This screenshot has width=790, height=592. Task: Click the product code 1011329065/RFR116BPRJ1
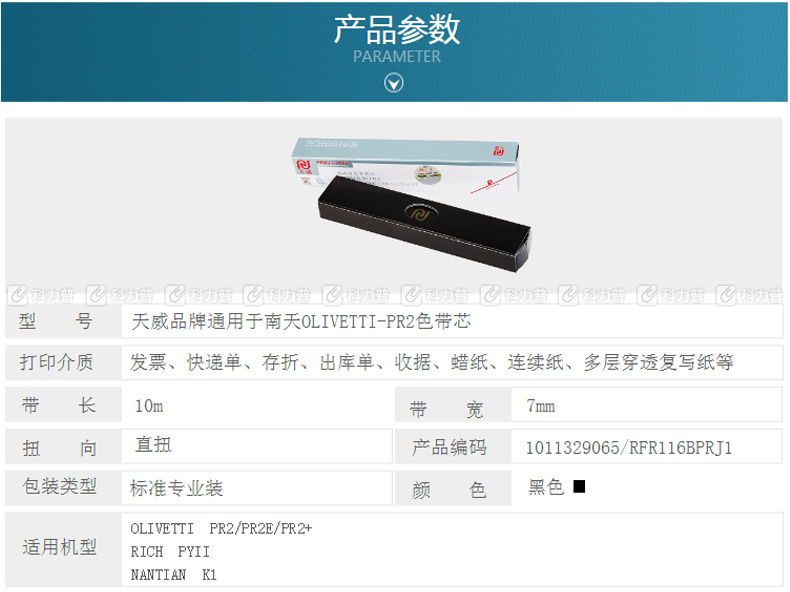[x=629, y=447]
